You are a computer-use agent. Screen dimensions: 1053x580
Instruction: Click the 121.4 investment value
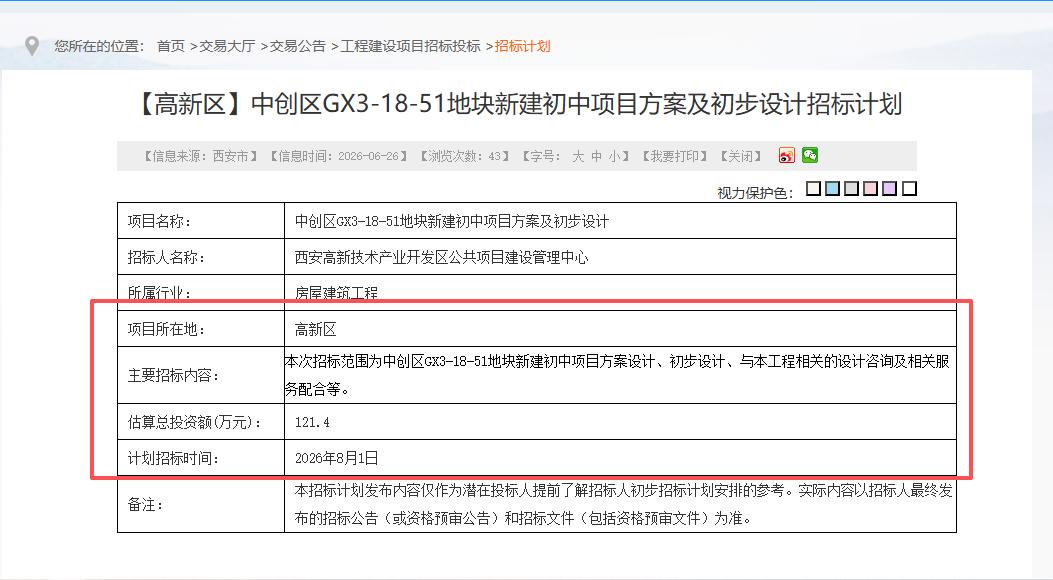pos(312,422)
